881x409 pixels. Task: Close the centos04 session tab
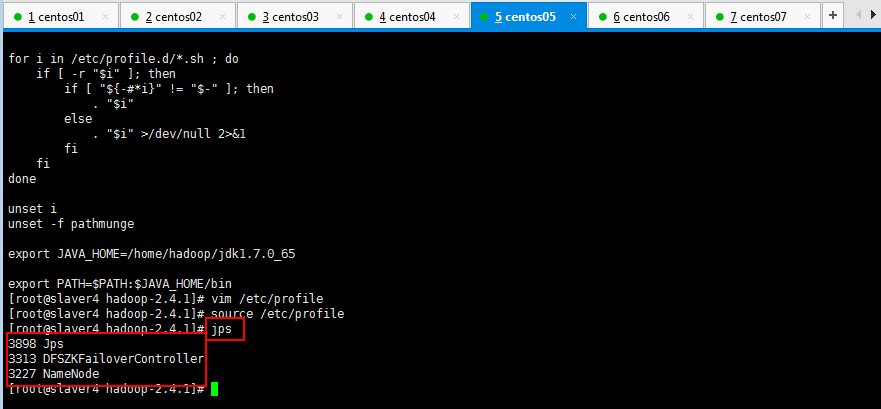457,17
